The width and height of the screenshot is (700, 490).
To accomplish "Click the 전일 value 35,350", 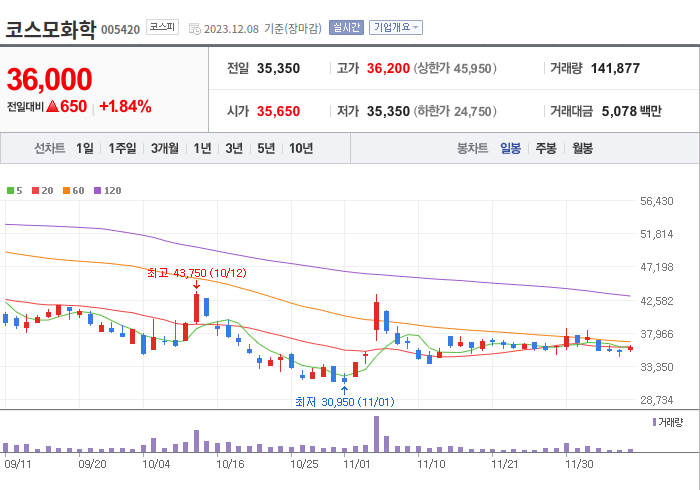I will tap(278, 68).
